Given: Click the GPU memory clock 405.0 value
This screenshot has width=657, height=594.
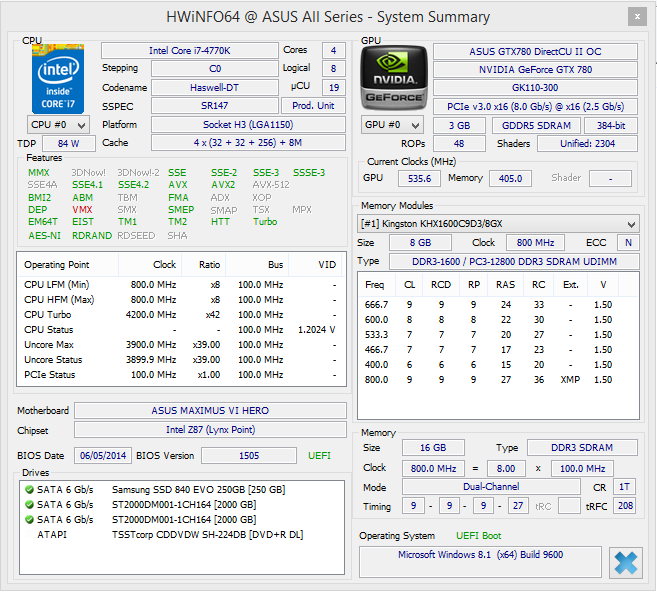Looking at the screenshot, I should [x=510, y=178].
